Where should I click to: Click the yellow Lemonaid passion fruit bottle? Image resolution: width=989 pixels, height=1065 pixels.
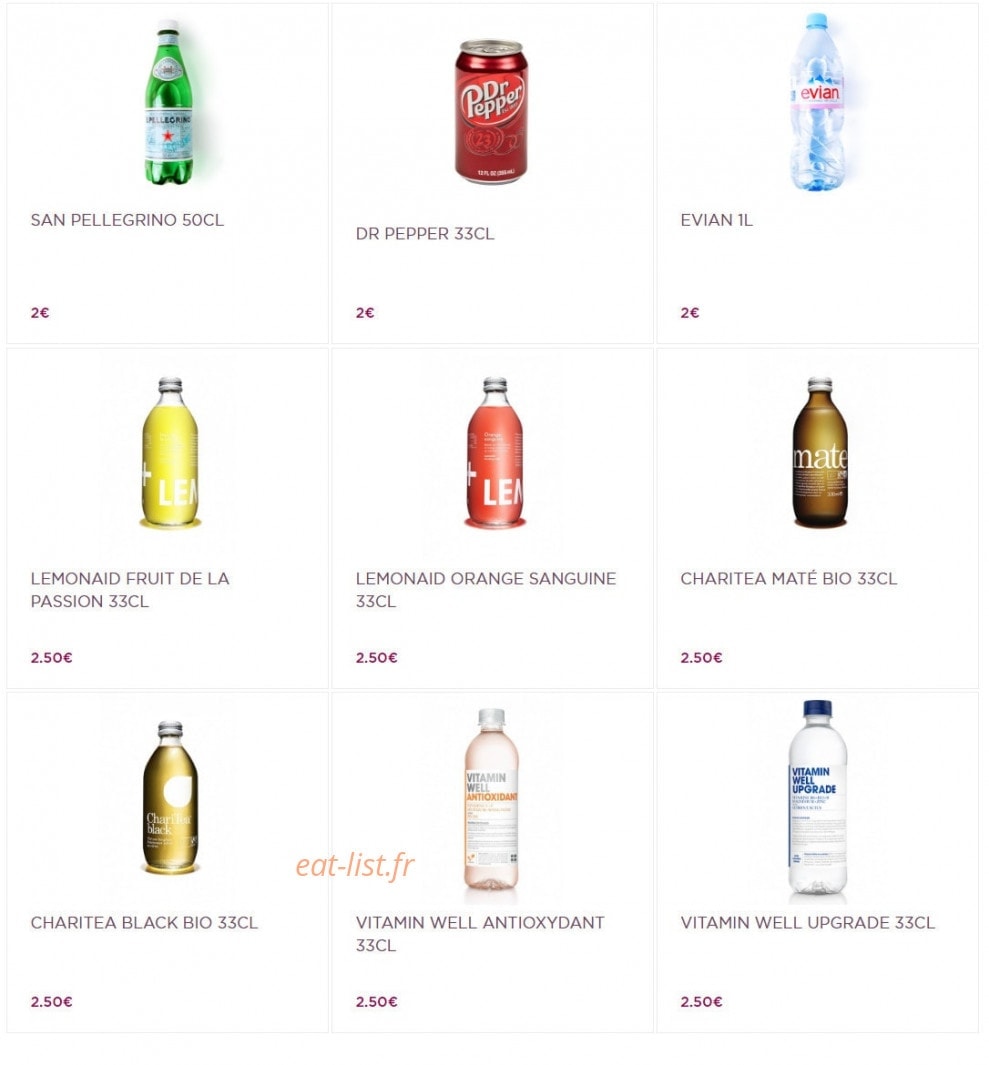(x=170, y=453)
